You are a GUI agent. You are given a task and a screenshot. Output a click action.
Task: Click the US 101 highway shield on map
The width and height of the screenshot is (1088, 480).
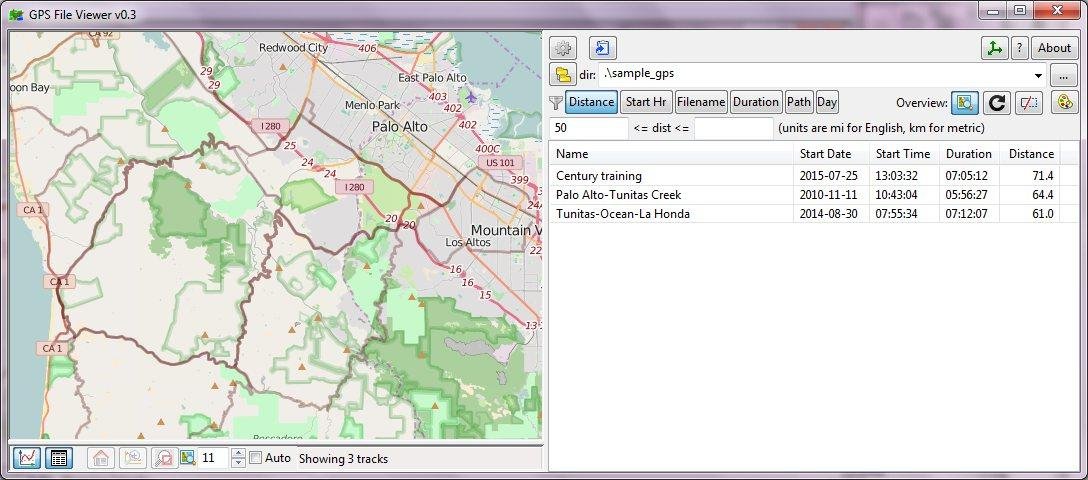tap(500, 162)
